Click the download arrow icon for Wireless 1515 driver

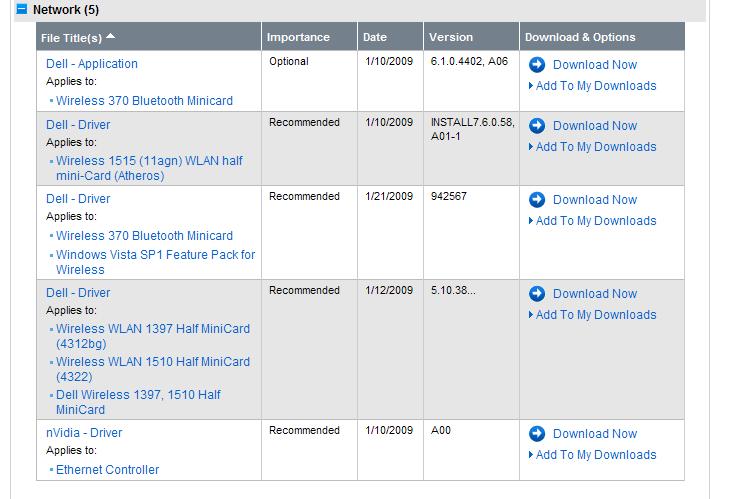click(x=537, y=126)
